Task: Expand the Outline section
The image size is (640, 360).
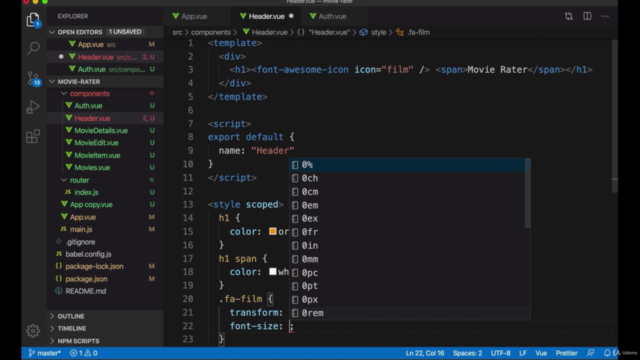Action: [105, 316]
